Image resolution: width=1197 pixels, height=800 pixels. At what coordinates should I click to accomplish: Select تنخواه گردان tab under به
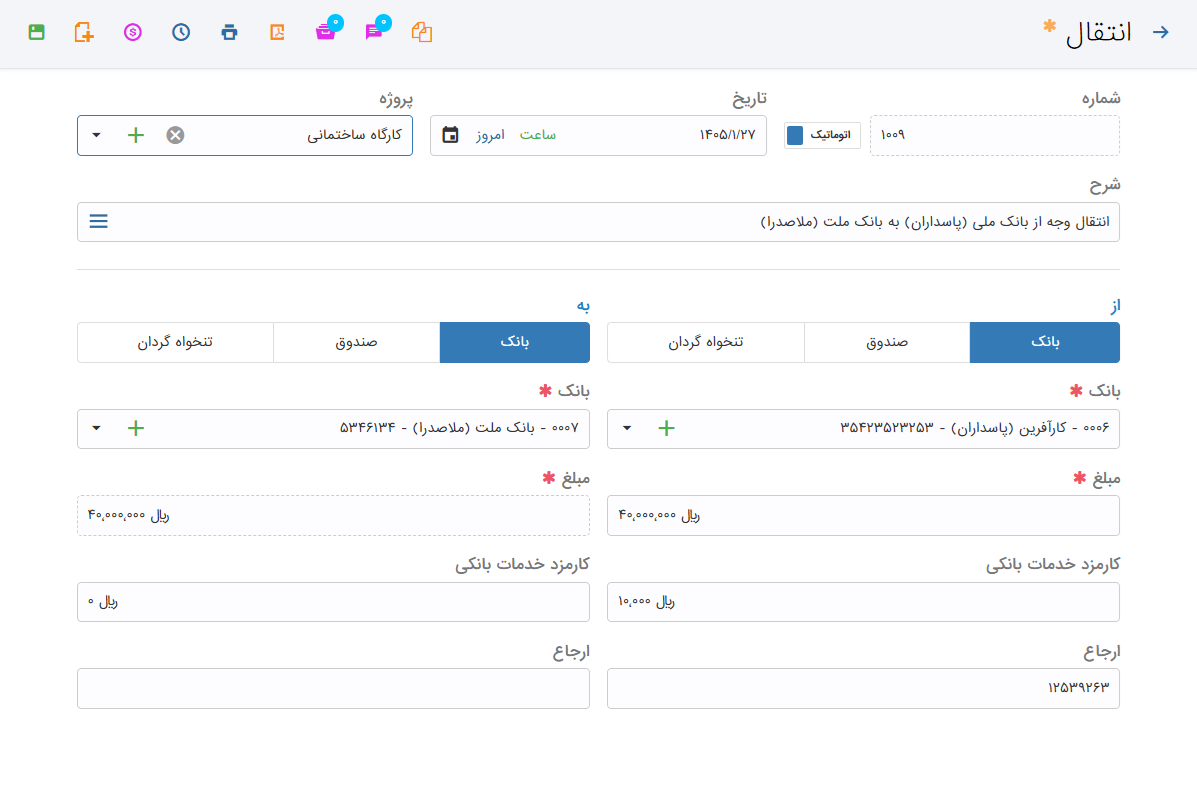175,342
